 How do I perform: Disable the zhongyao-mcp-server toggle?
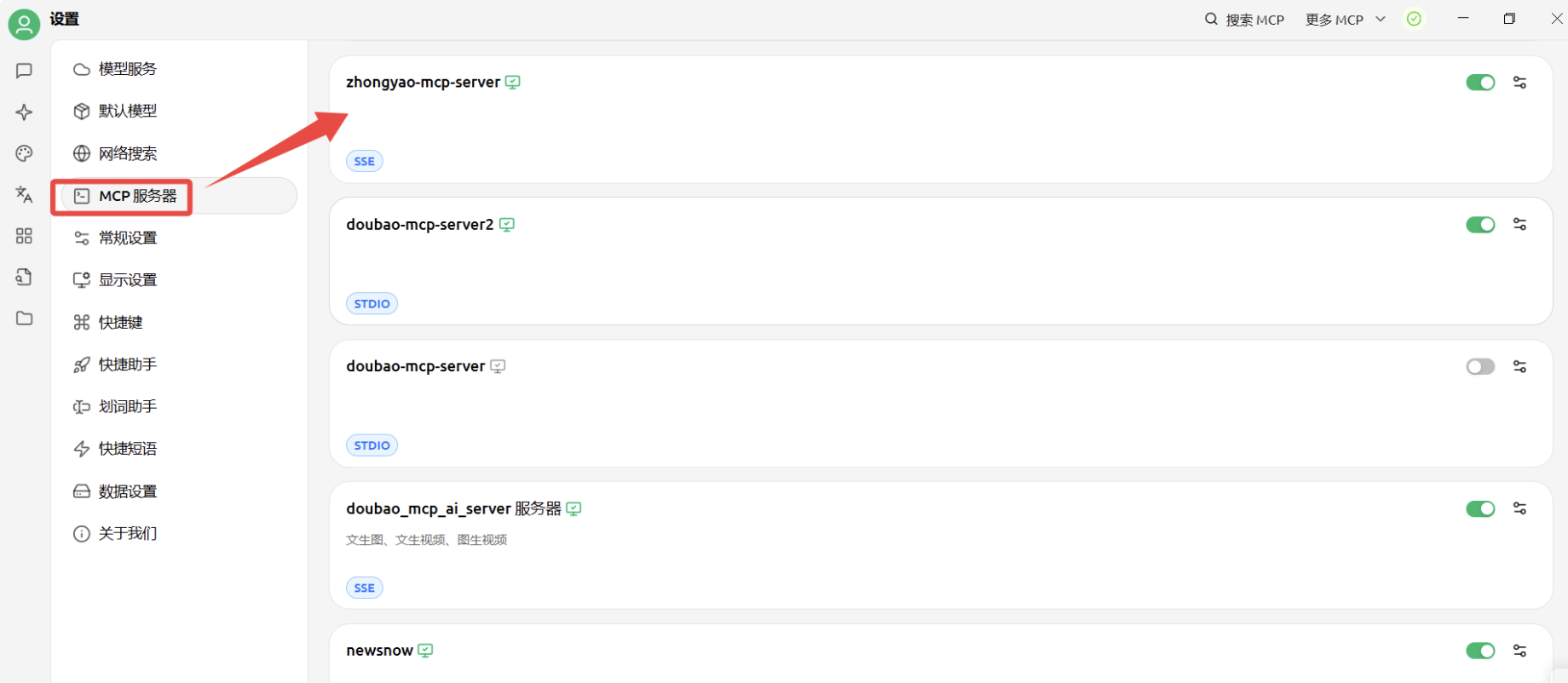point(1480,83)
